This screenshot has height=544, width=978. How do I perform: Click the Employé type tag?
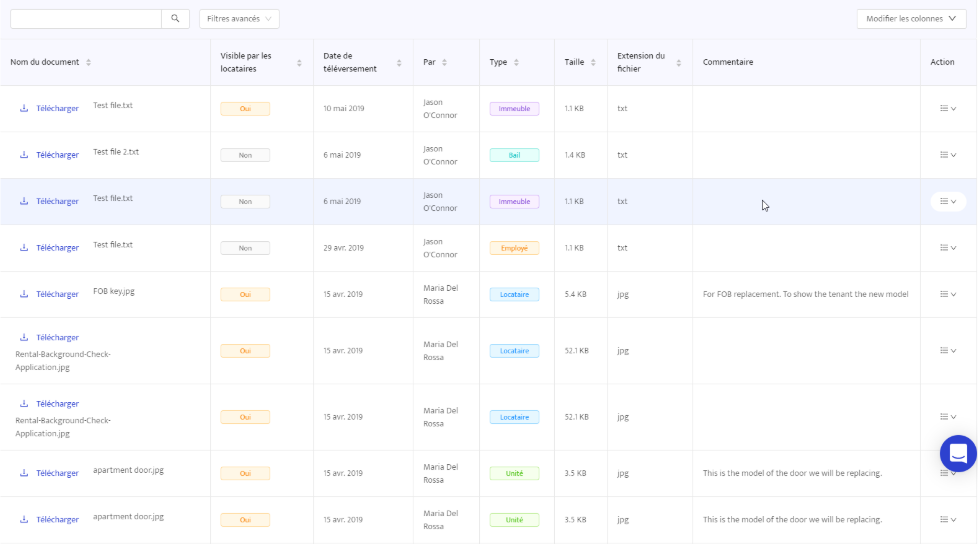click(x=515, y=248)
